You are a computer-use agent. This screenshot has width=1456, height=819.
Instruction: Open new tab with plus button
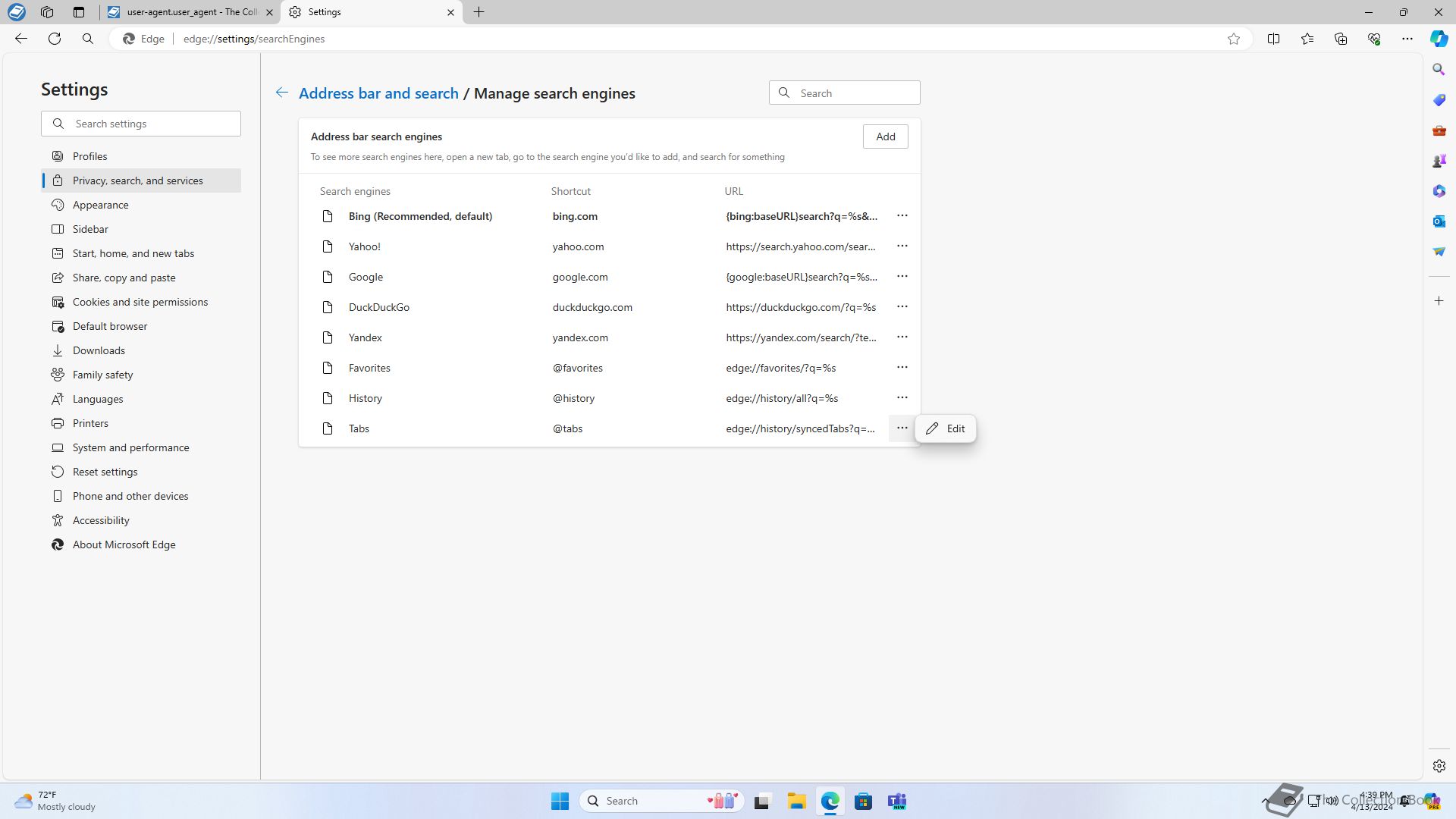[479, 12]
